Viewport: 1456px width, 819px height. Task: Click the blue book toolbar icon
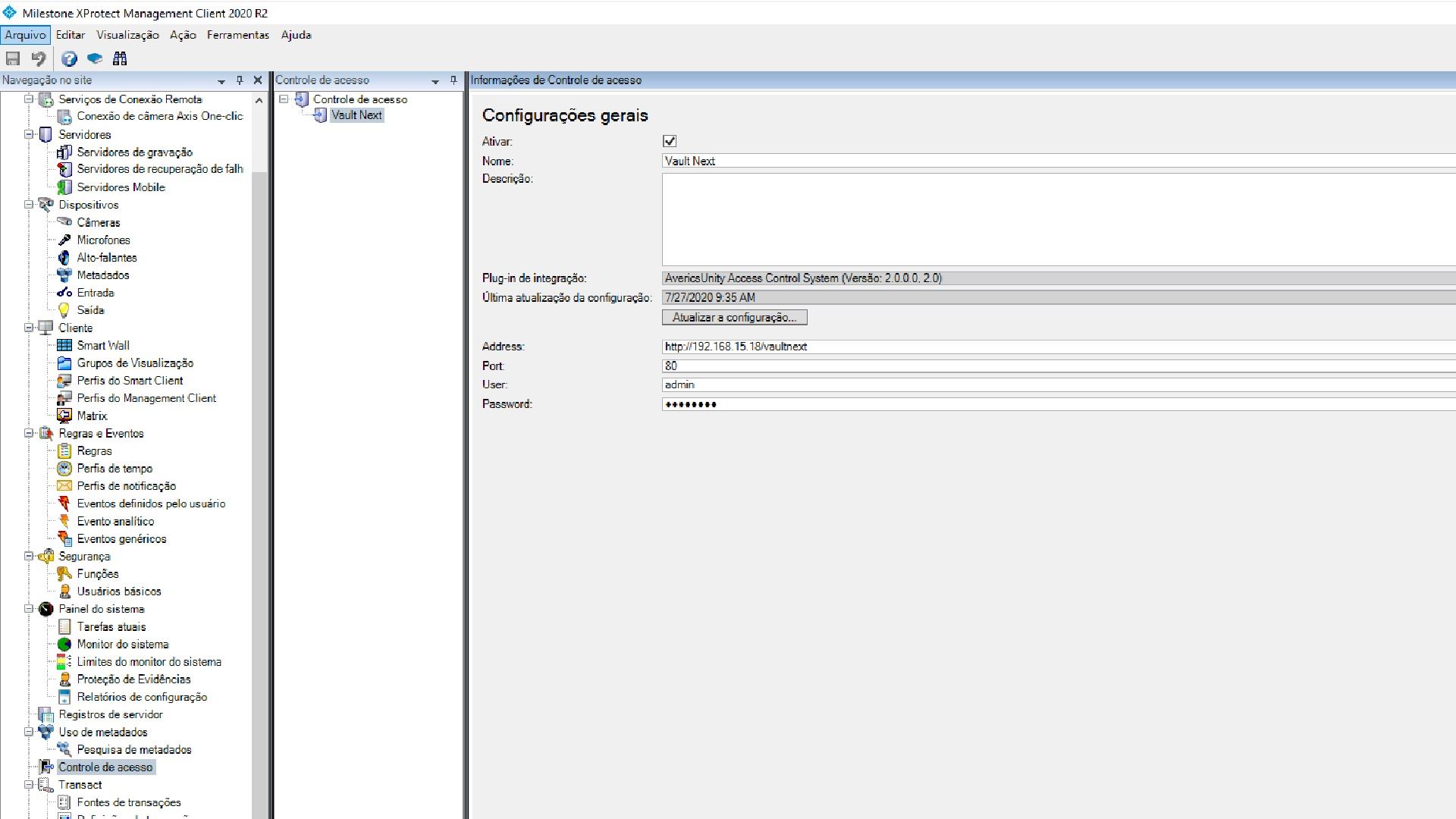95,58
